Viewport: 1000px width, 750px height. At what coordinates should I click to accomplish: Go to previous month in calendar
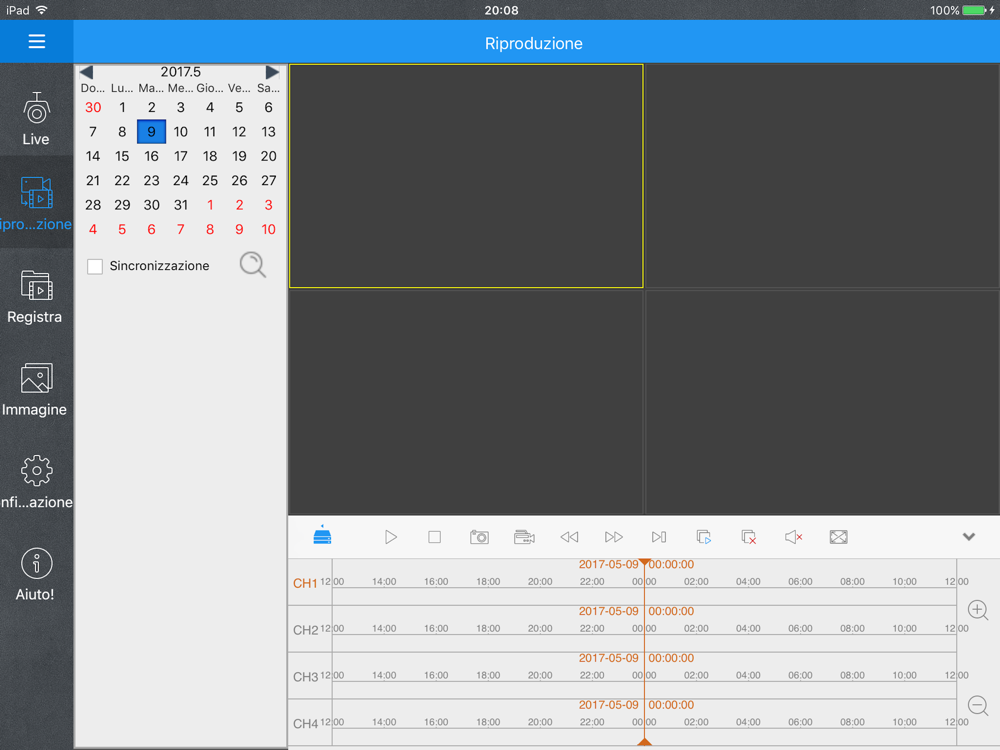coord(87,72)
